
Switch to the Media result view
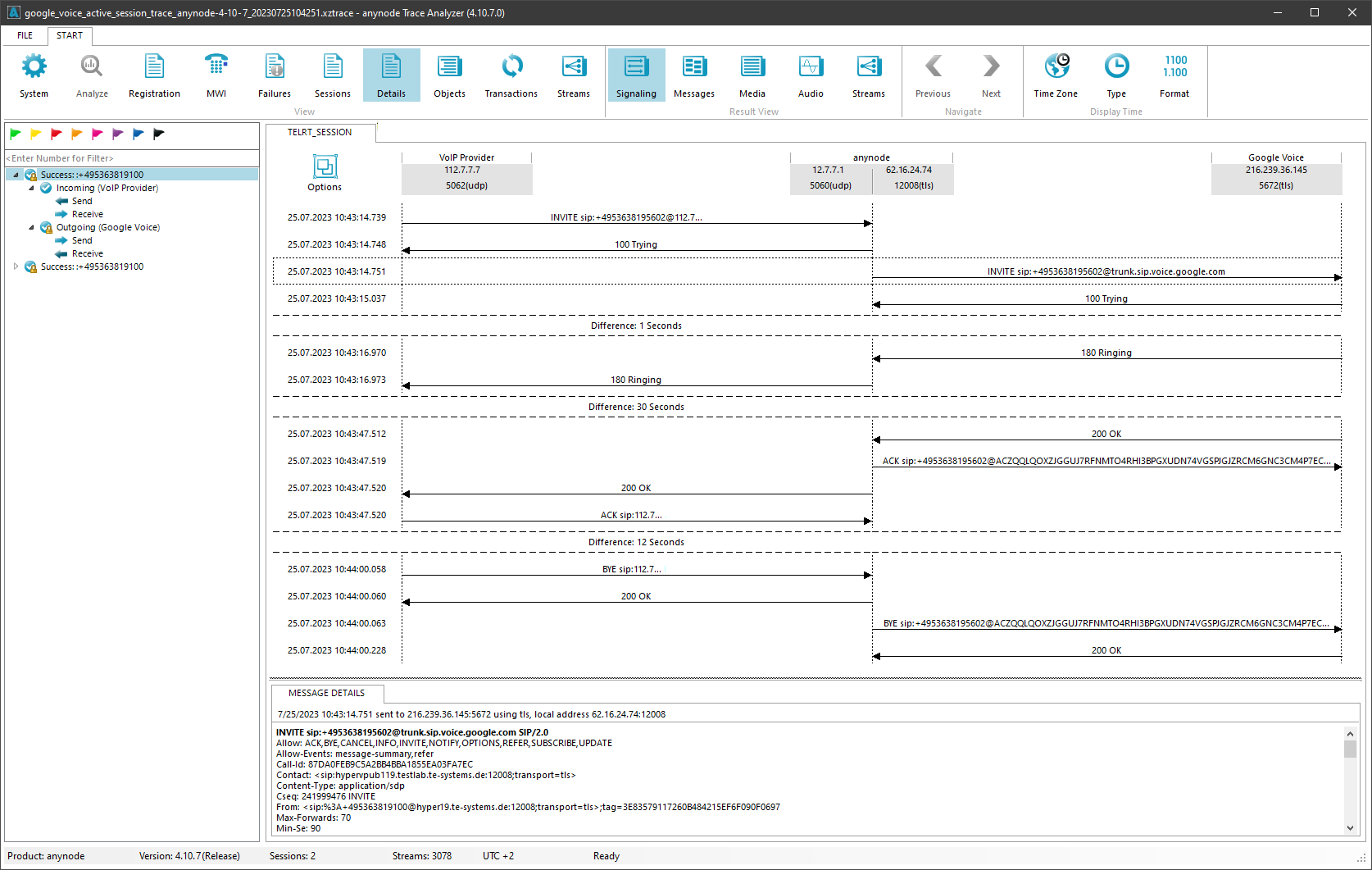(752, 75)
